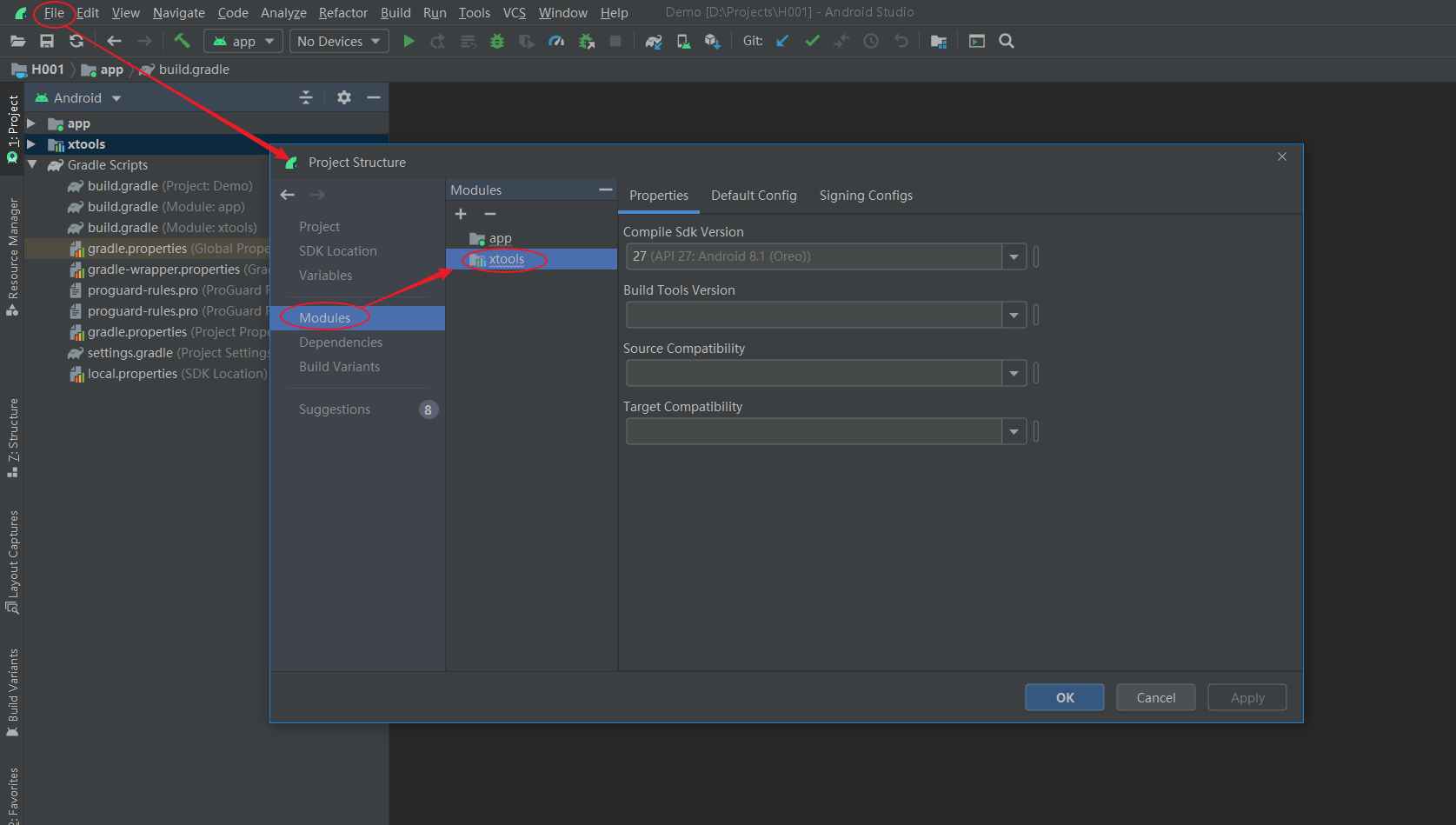Open the Resource Manager side tab
This screenshot has height=825, width=1456.
click(x=12, y=256)
